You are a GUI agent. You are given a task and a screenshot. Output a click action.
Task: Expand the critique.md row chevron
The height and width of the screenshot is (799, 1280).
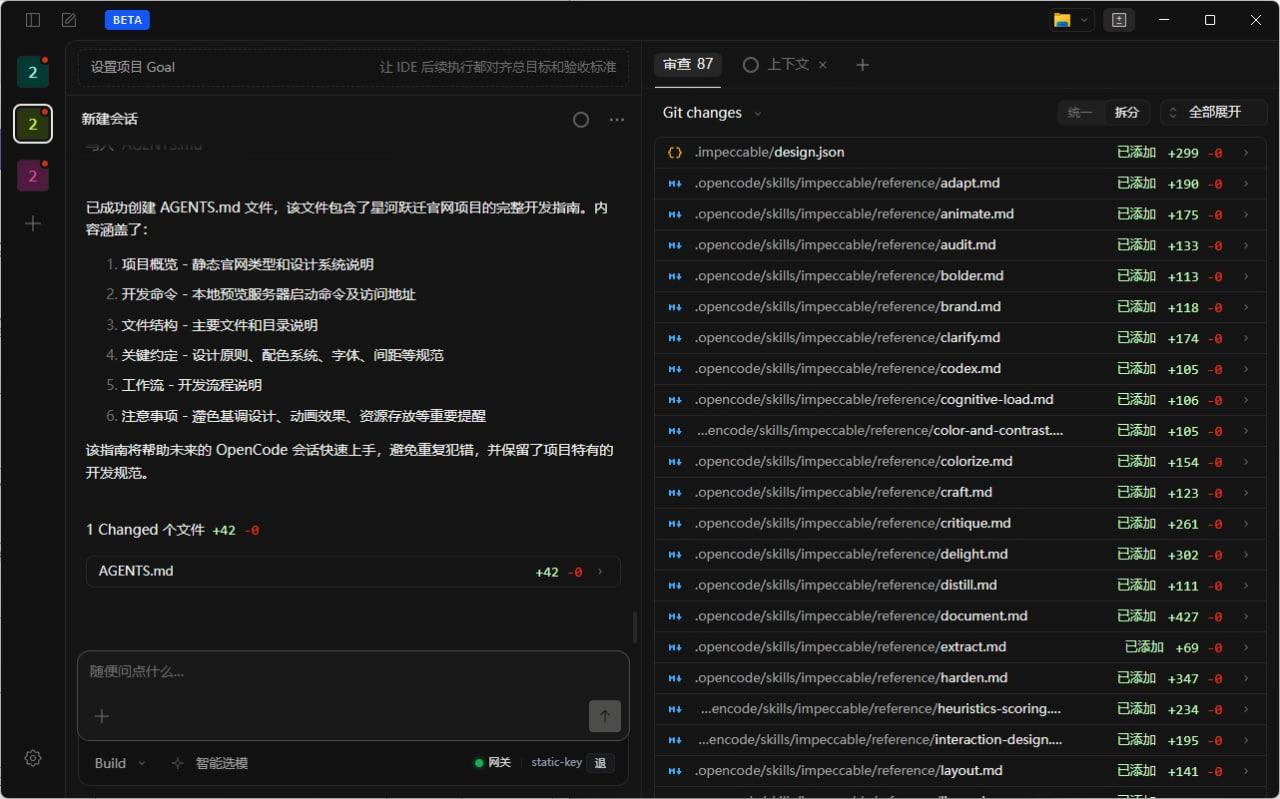tap(1246, 524)
